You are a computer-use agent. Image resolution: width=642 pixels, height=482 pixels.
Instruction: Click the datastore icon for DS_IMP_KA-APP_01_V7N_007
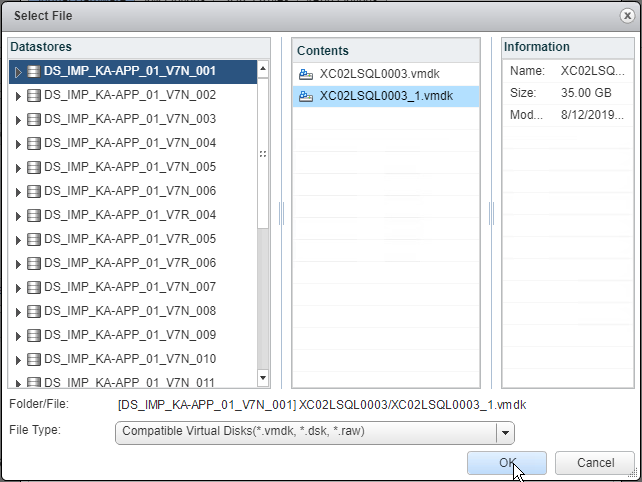pos(34,287)
